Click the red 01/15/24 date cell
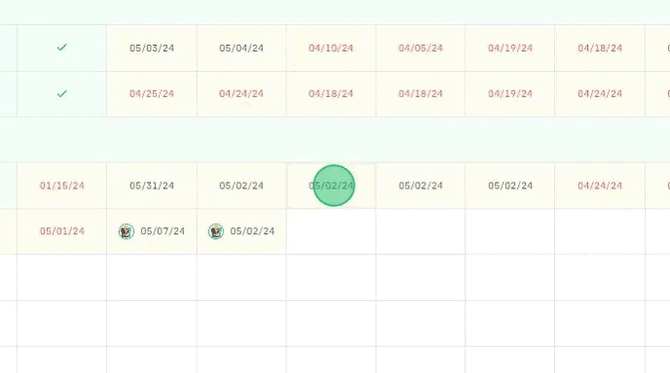Screen dimensions: 670x373 tap(62, 185)
